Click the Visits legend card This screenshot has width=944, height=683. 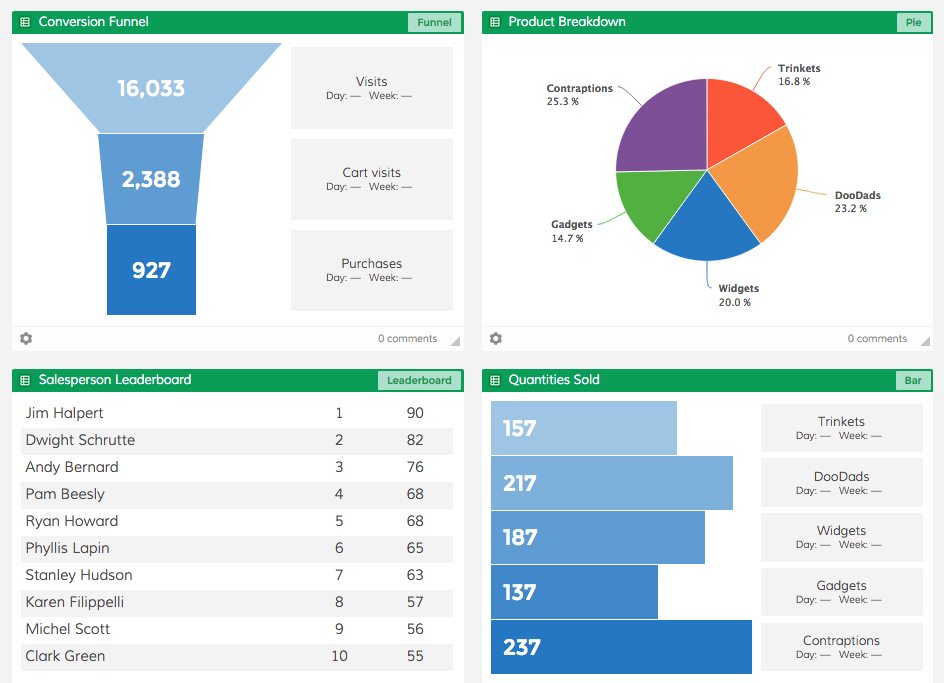click(372, 88)
